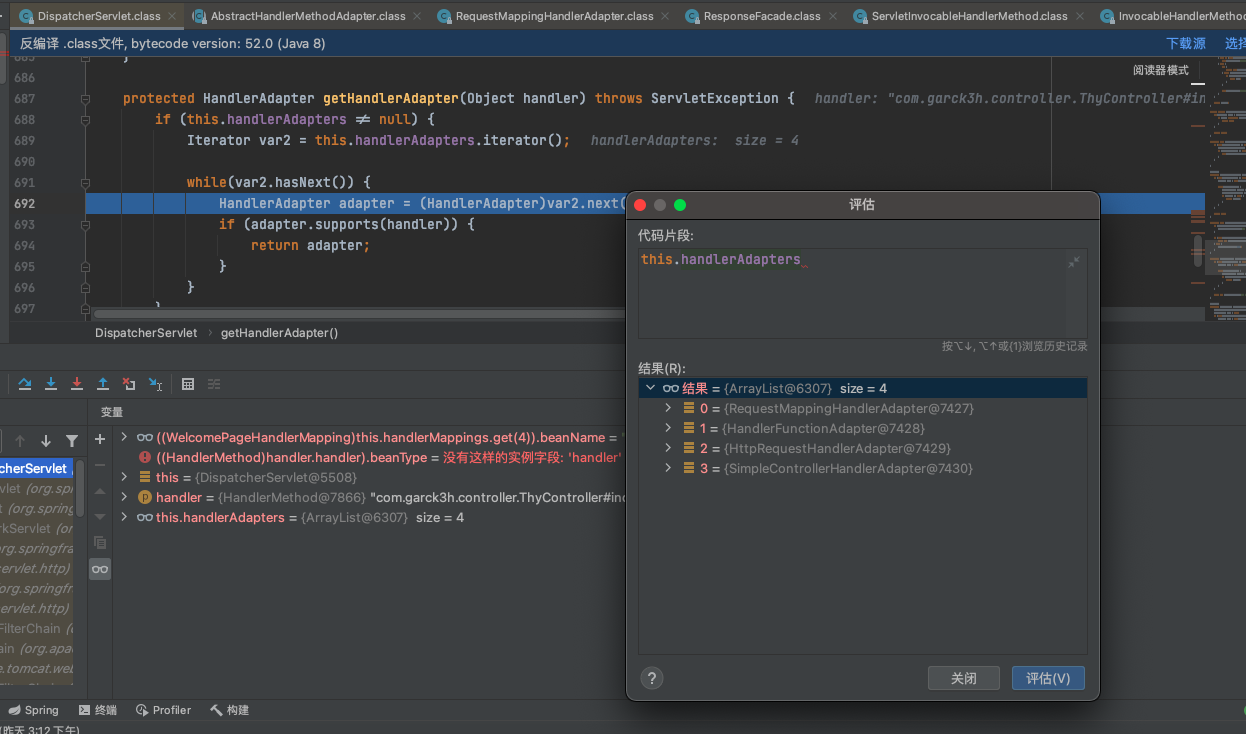Image resolution: width=1246 pixels, height=734 pixels.
Task: Expand the handler variable in variables panel
Action: [124, 497]
